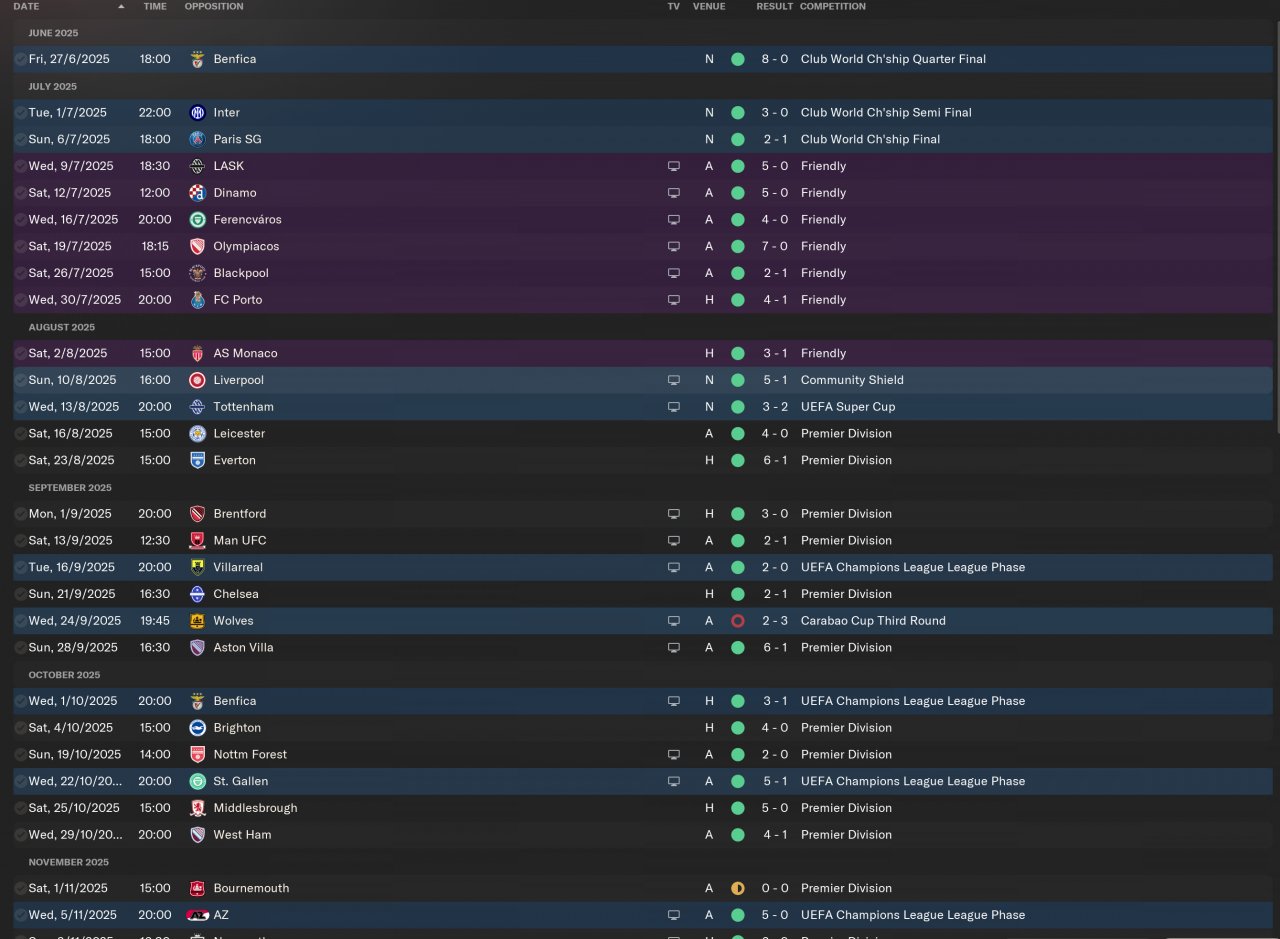Click the TV icon for the Tottenham match
The height and width of the screenshot is (939, 1280).
pyautogui.click(x=674, y=407)
